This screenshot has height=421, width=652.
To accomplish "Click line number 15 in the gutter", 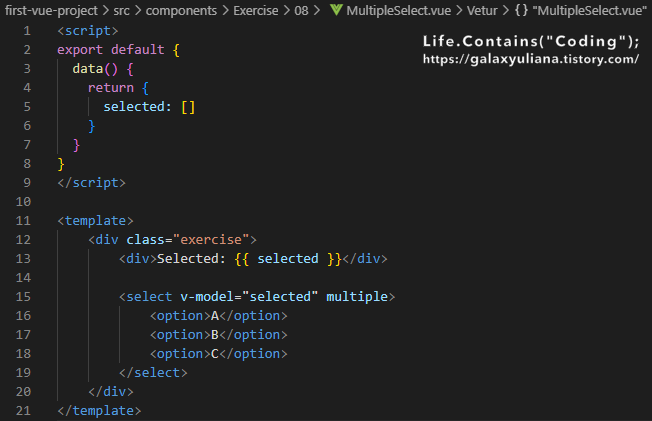I will 23,297.
